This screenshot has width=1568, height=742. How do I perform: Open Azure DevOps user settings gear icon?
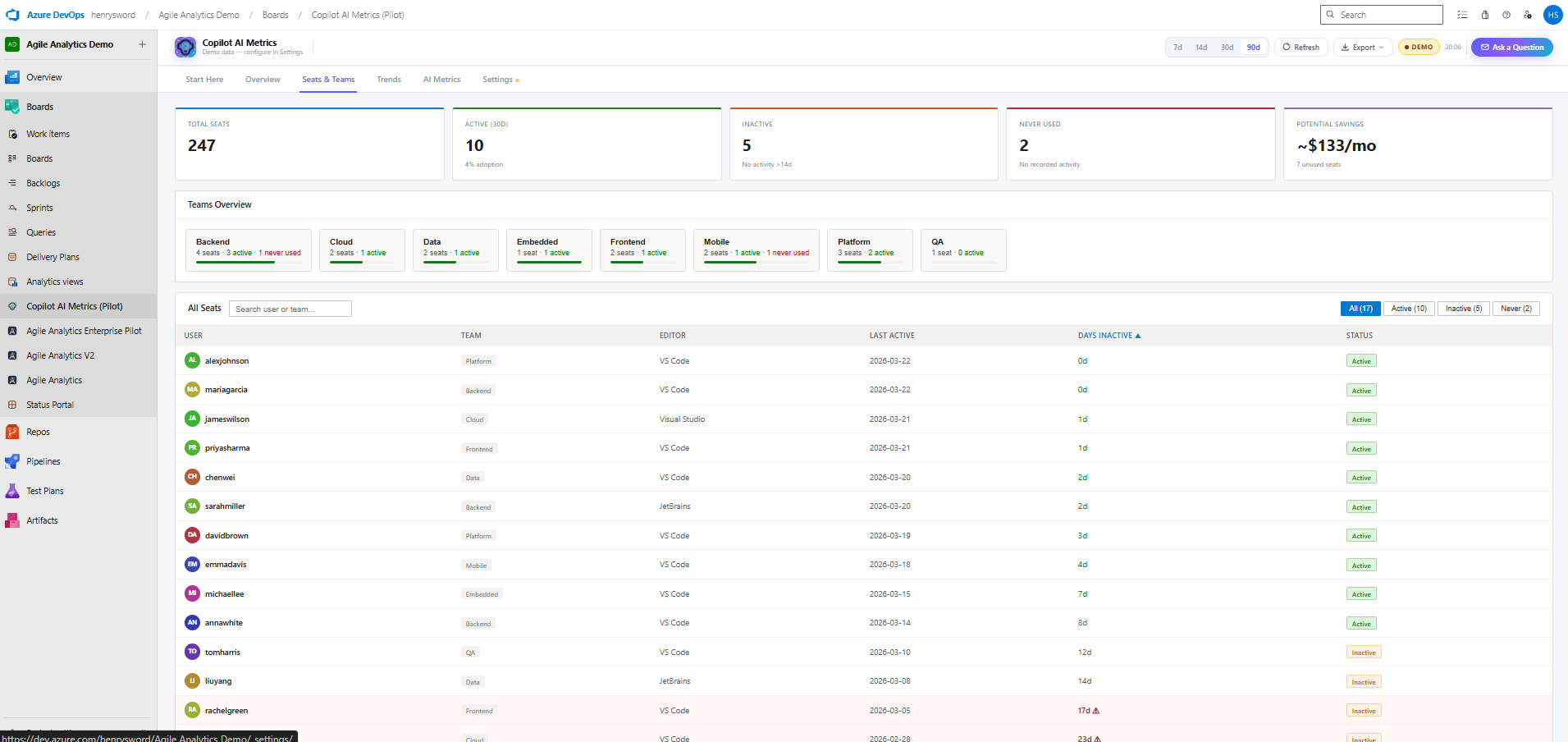1528,14
